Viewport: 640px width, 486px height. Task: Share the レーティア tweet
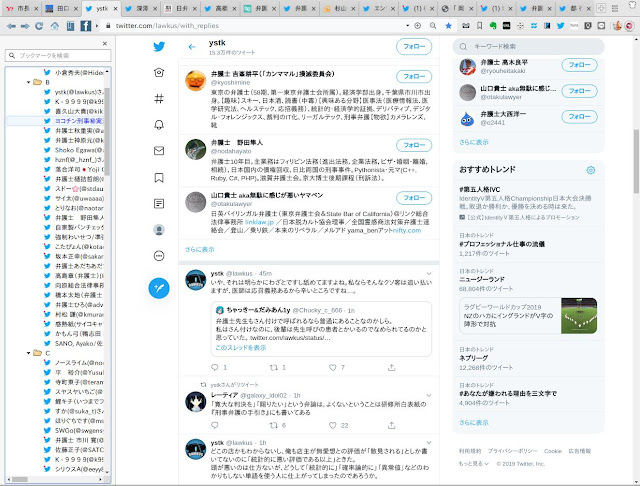coord(392,425)
